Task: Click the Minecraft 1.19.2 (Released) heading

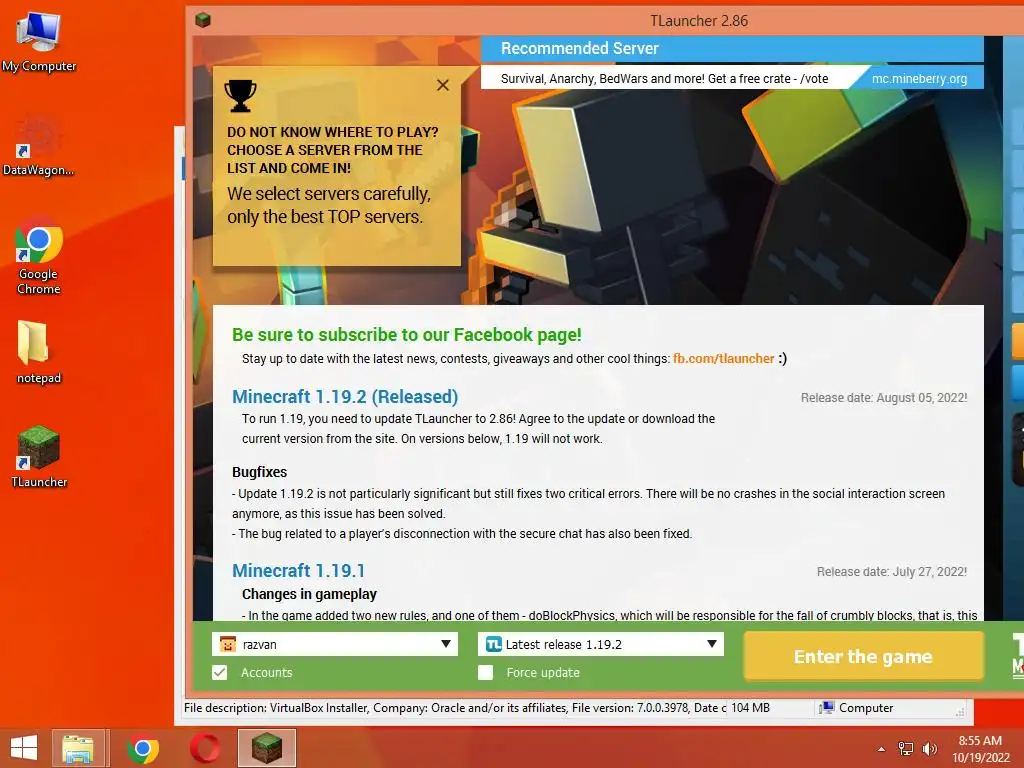Action: pos(345,396)
